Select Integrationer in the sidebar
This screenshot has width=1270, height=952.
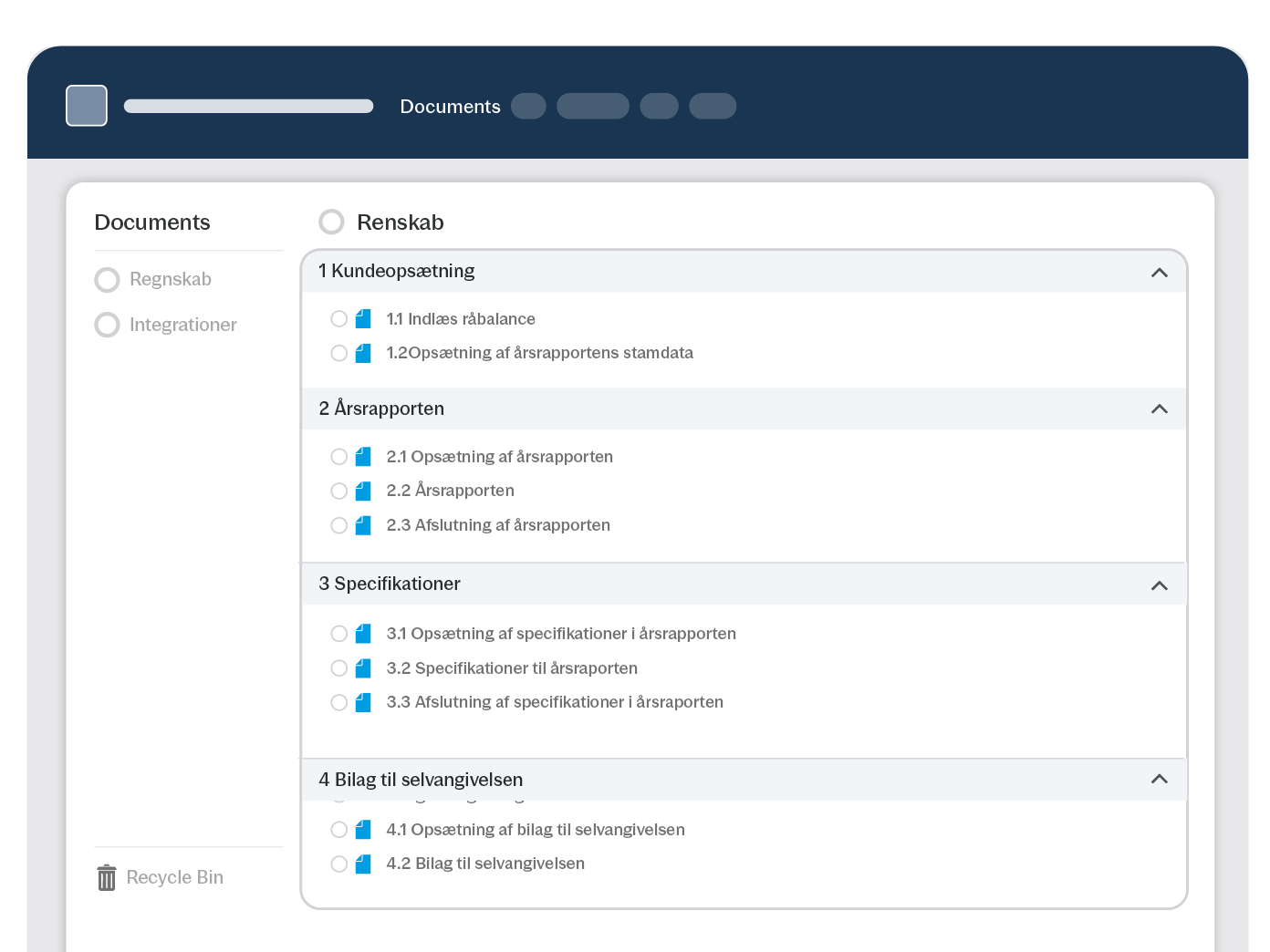182,325
